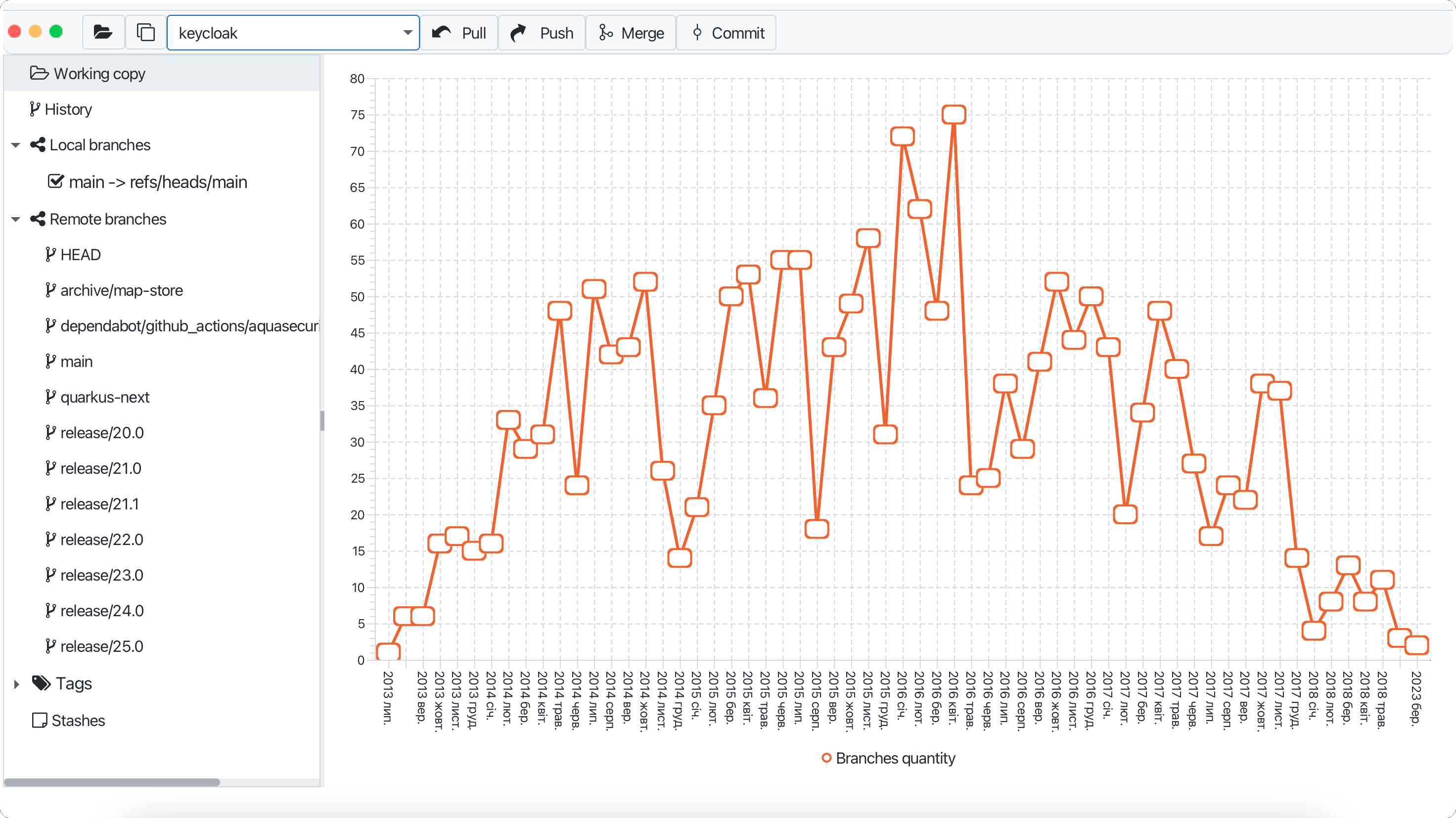Screen dimensions: 1456x818
Task: Click the branch icon beside quarkus-next
Action: click(x=50, y=398)
